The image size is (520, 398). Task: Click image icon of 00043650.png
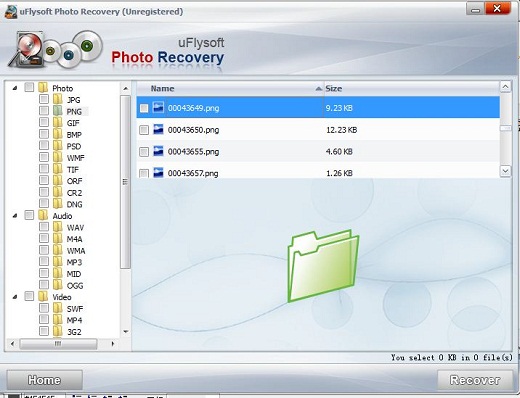coord(158,129)
